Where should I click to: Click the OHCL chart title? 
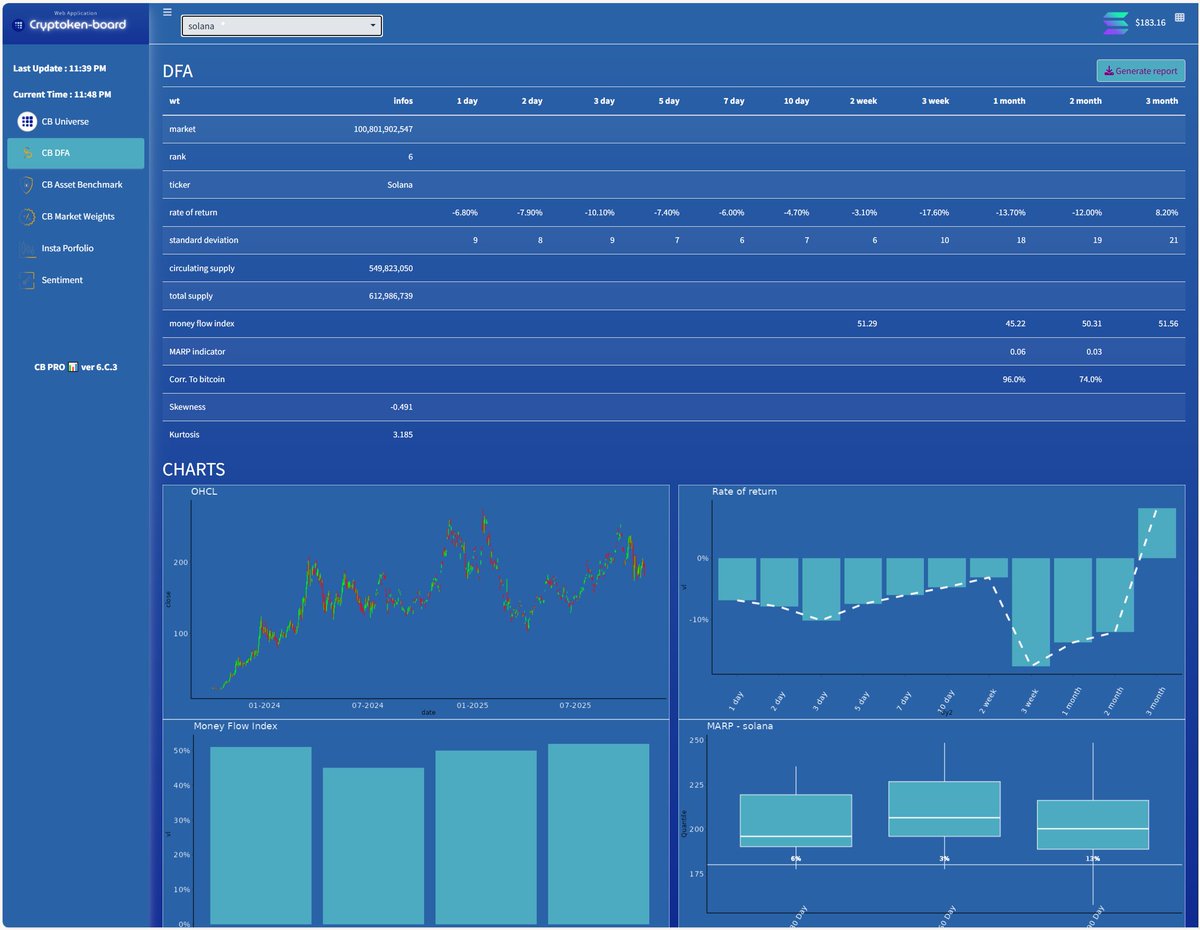click(x=203, y=492)
